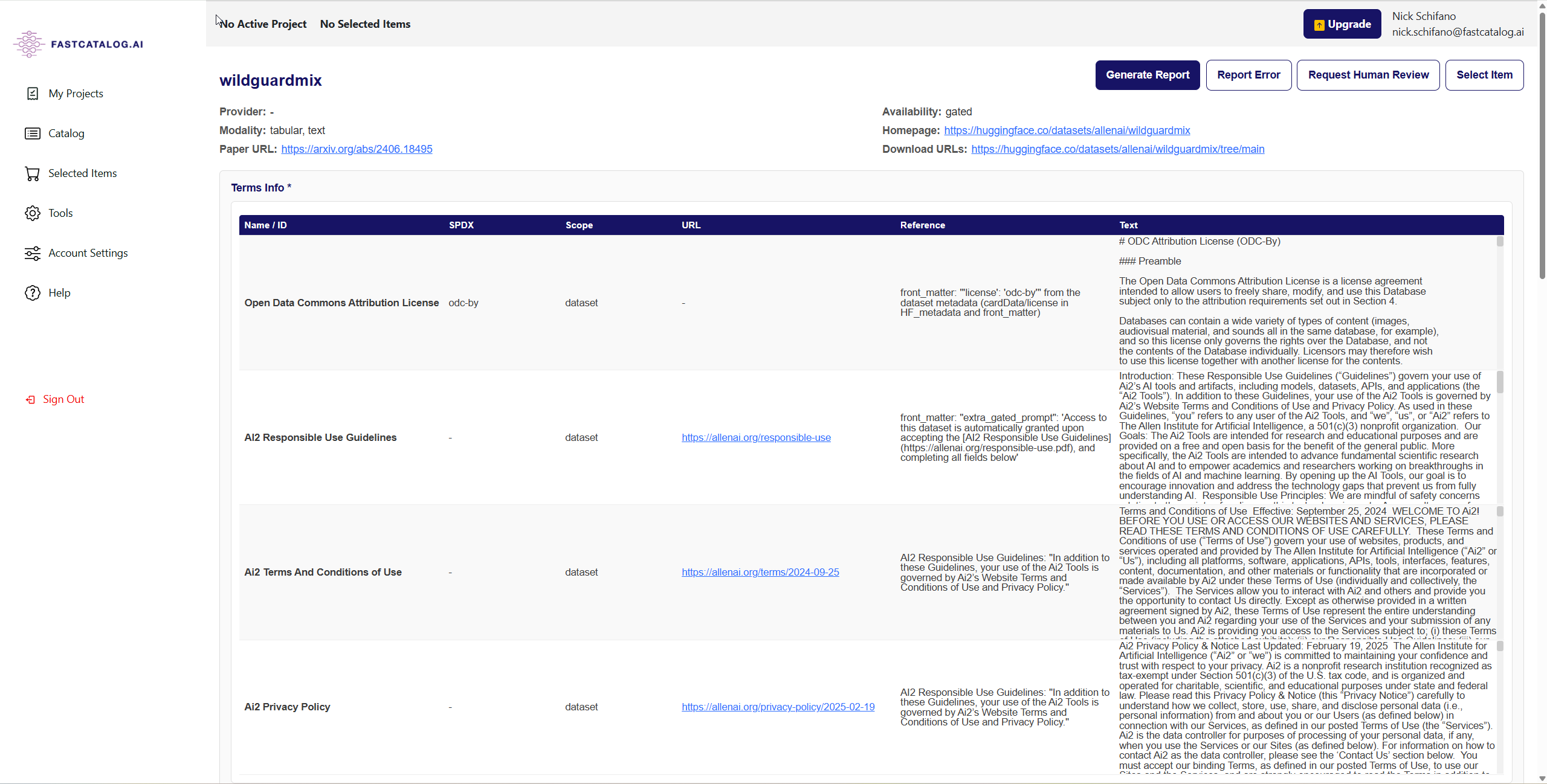Open the Tools section
The height and width of the screenshot is (784, 1547).
click(x=60, y=213)
